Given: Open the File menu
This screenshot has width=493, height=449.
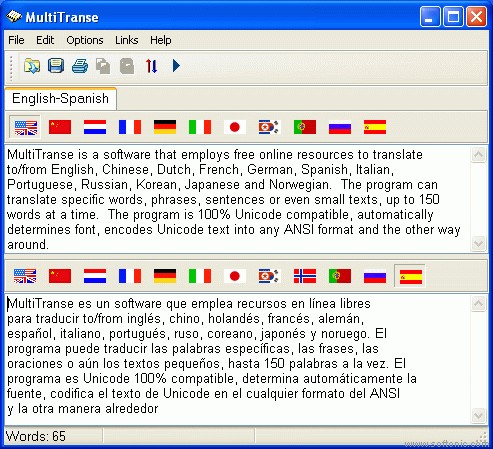Looking at the screenshot, I should coord(16,40).
